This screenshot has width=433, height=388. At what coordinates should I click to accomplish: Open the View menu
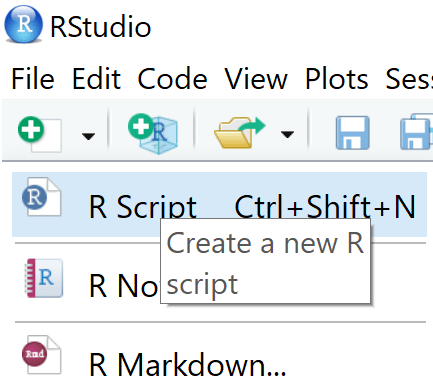tap(256, 79)
